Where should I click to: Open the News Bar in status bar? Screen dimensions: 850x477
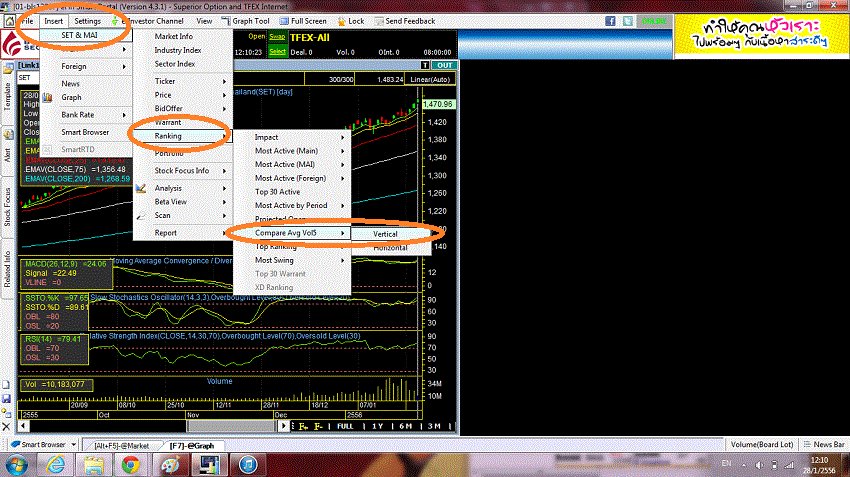pos(825,444)
